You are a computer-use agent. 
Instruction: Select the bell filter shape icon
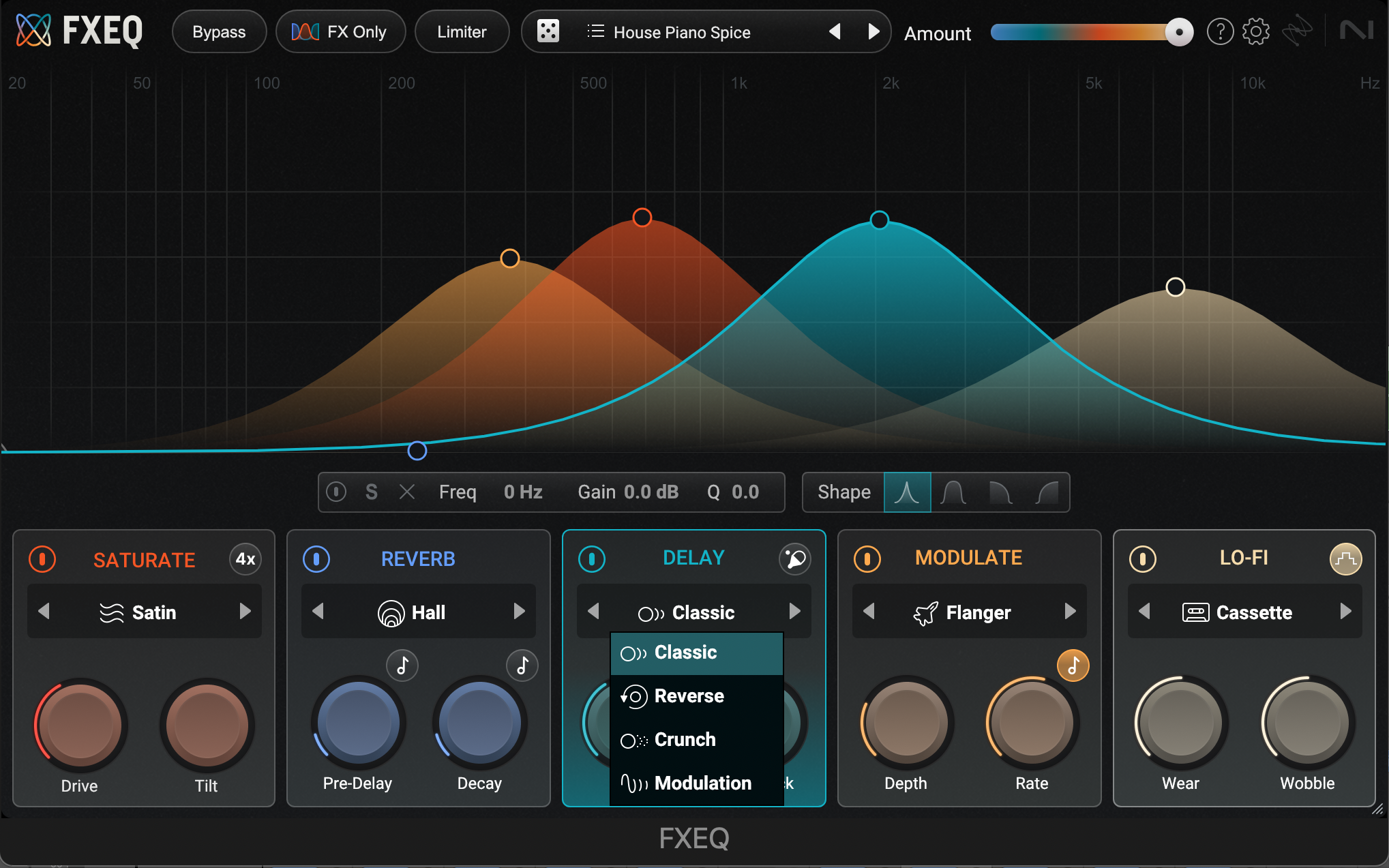(x=953, y=492)
